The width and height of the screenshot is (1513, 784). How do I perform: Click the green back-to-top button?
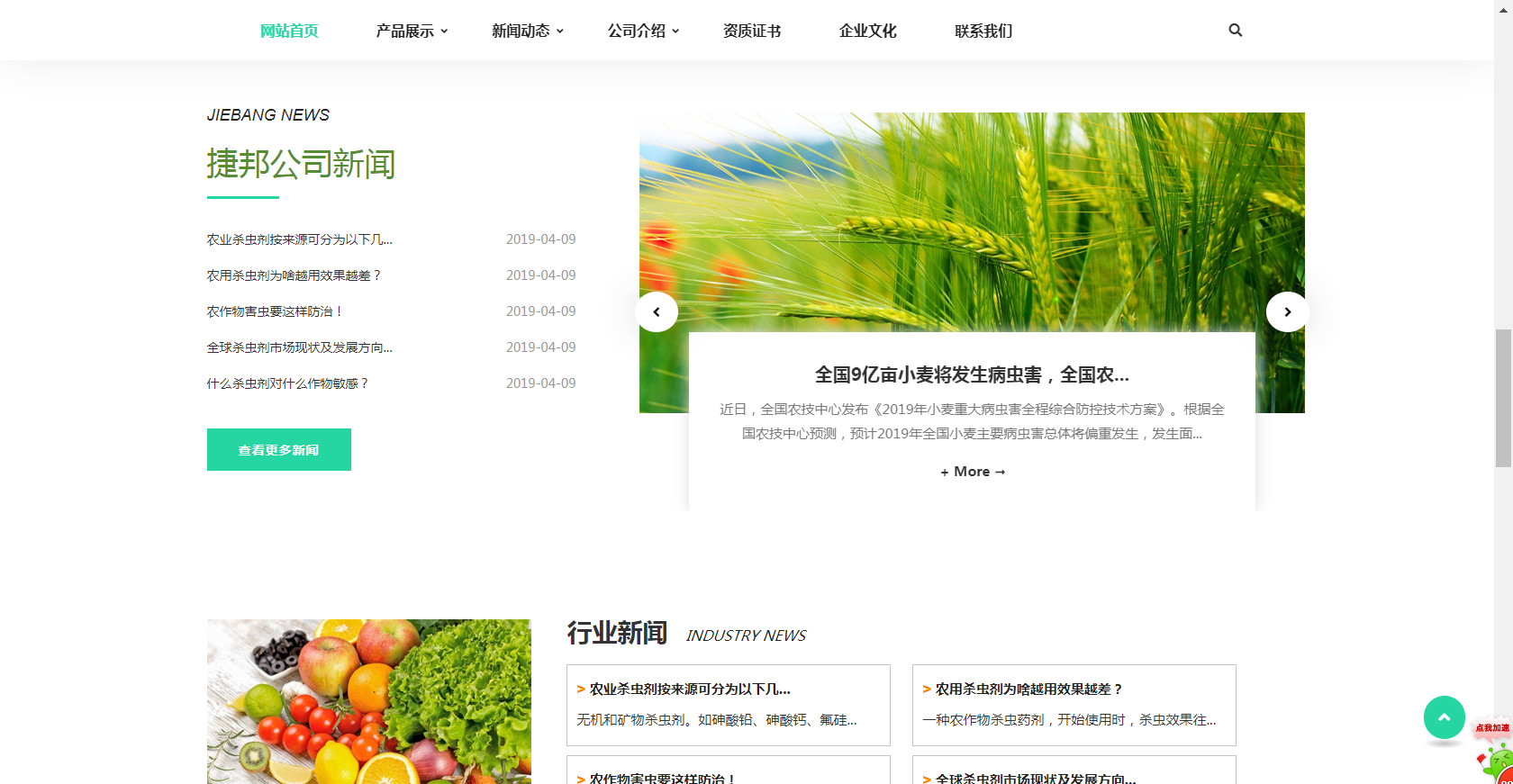coord(1444,717)
